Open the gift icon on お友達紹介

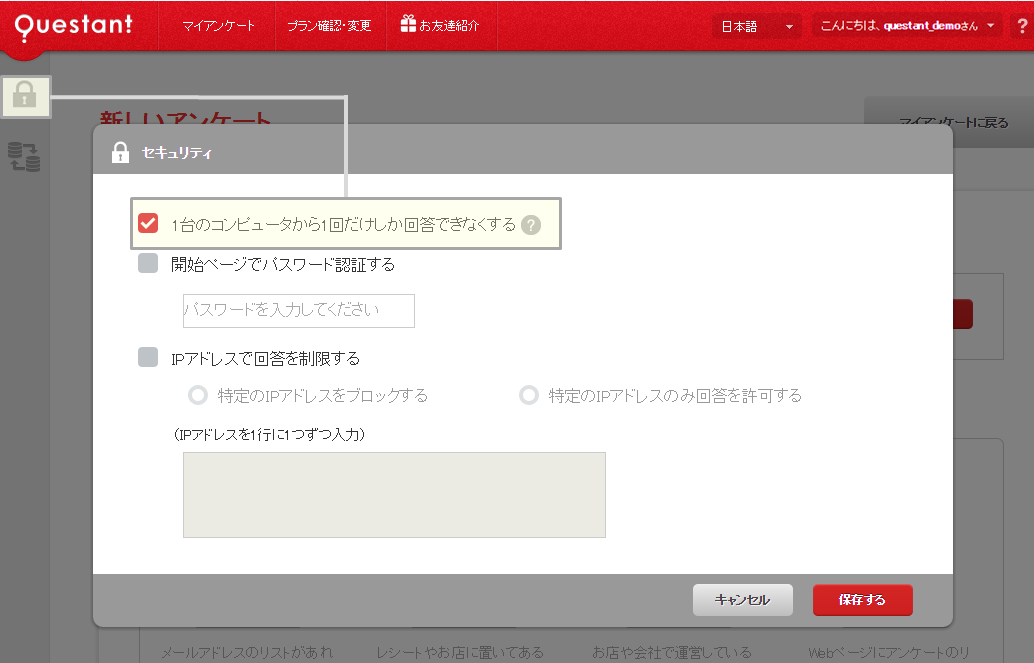[410, 25]
